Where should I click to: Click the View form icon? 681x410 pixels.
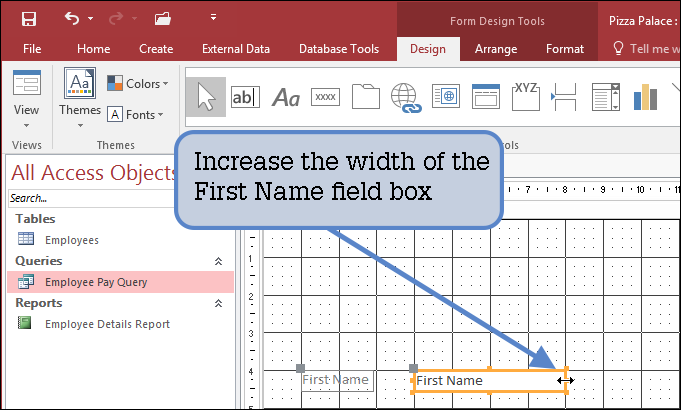click(27, 83)
